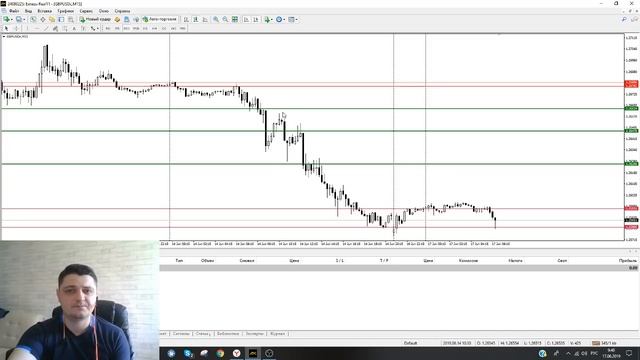Switch to M15 timeframe
640x360 pixels.
(x=127, y=29)
